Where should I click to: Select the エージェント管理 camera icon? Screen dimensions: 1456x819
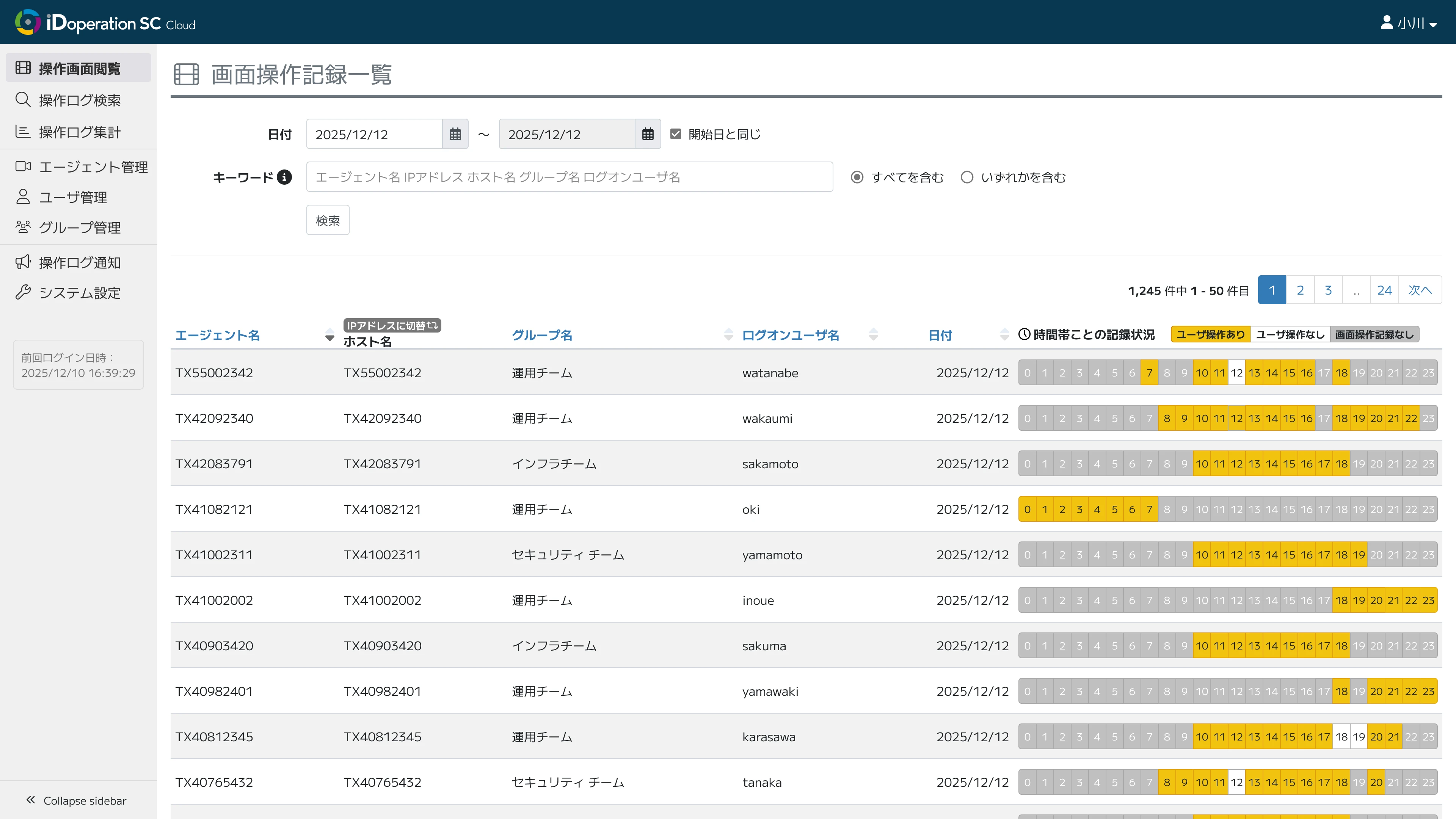(23, 166)
